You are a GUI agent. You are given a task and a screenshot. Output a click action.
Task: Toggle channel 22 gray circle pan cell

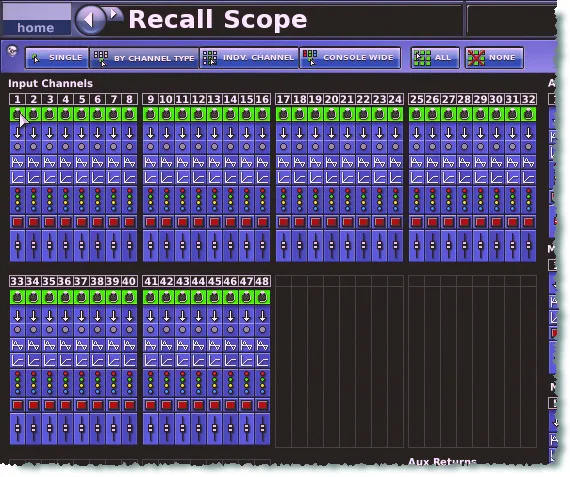coord(364,147)
